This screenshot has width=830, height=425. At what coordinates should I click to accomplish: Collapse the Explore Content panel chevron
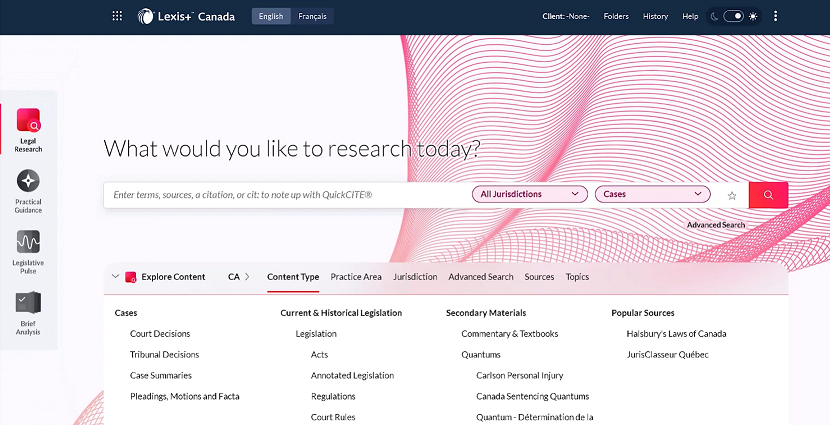click(x=115, y=276)
